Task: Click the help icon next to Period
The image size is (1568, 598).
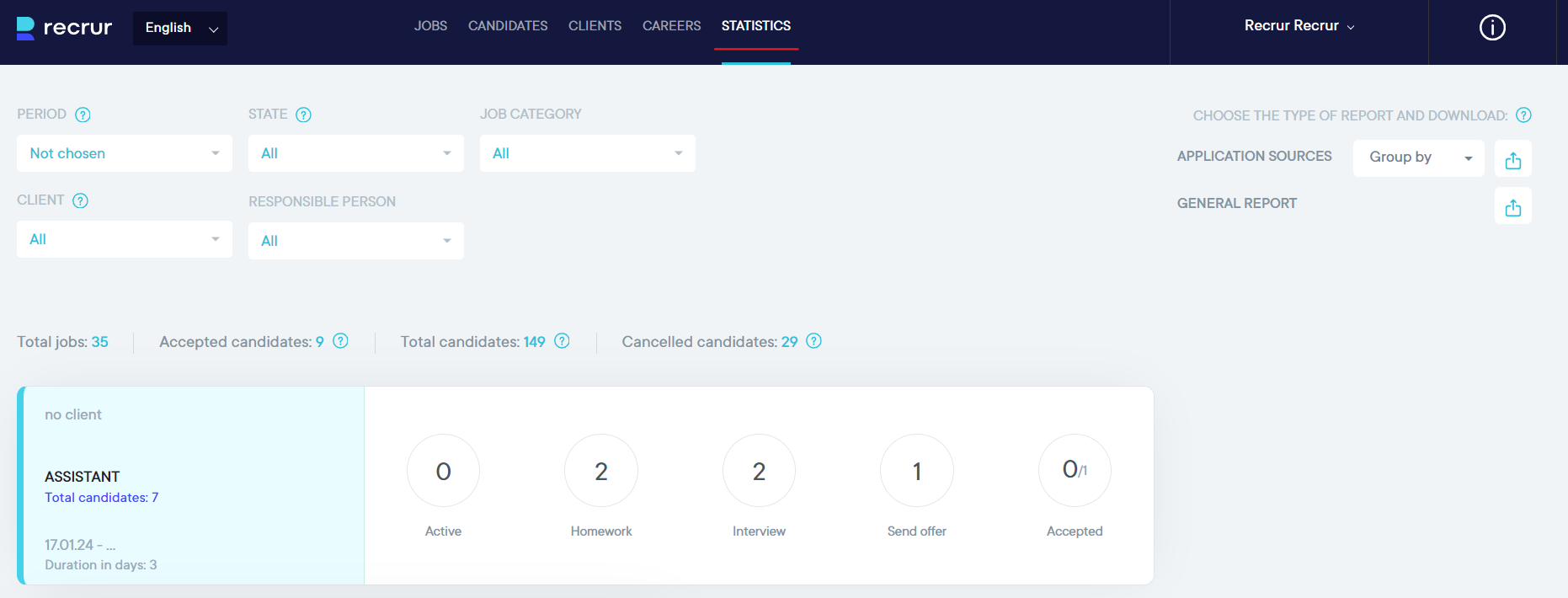Action: (x=83, y=115)
